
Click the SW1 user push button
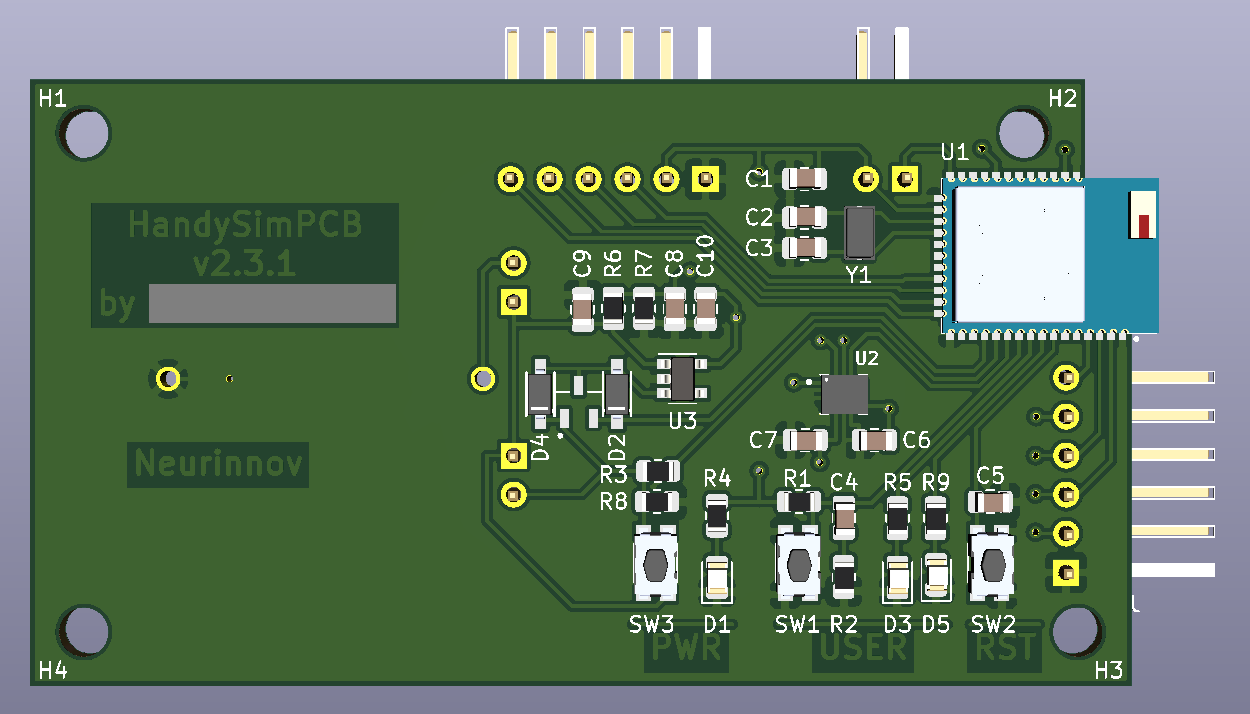[799, 565]
